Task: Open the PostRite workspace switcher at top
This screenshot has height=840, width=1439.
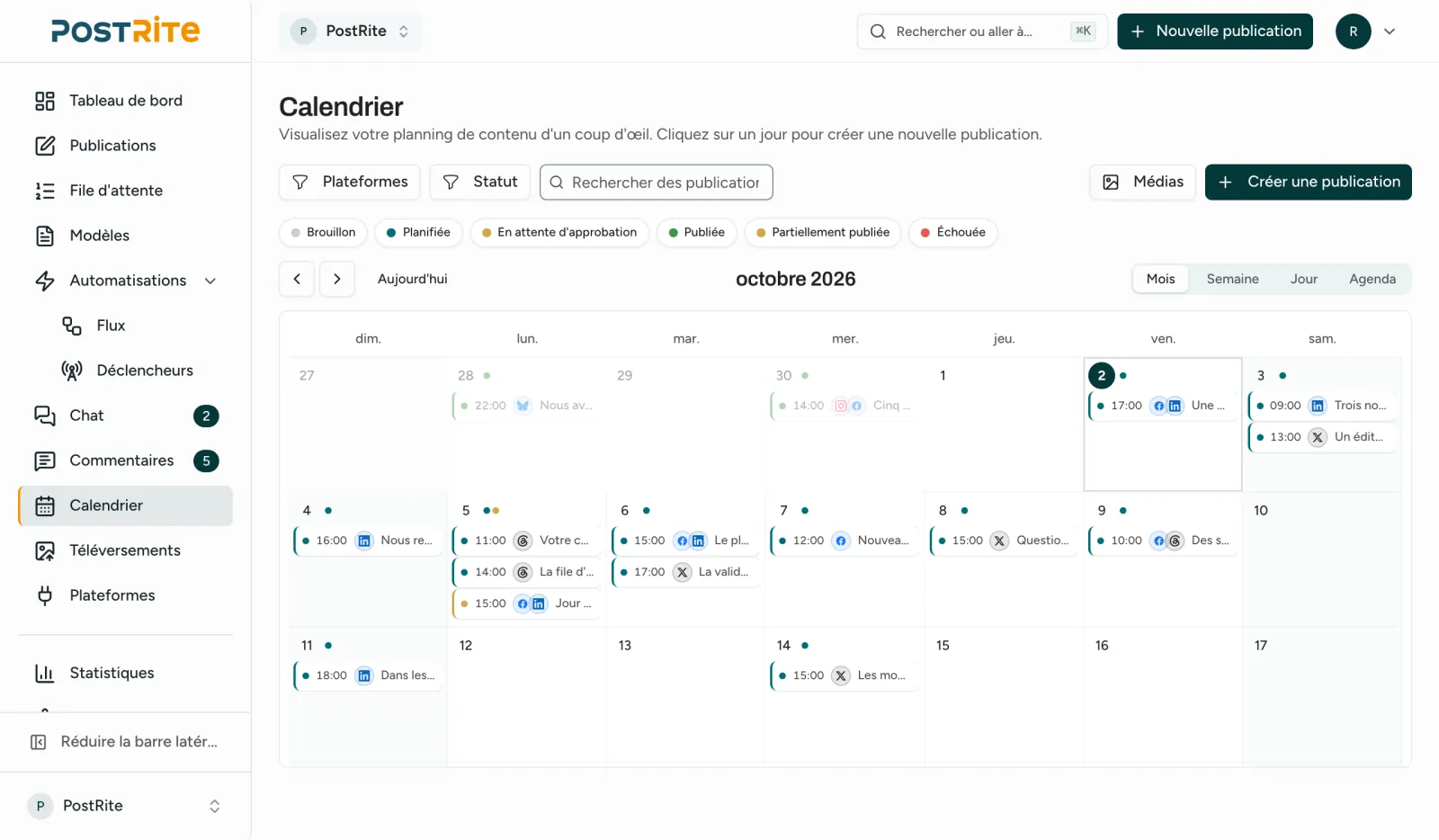Action: tap(350, 31)
